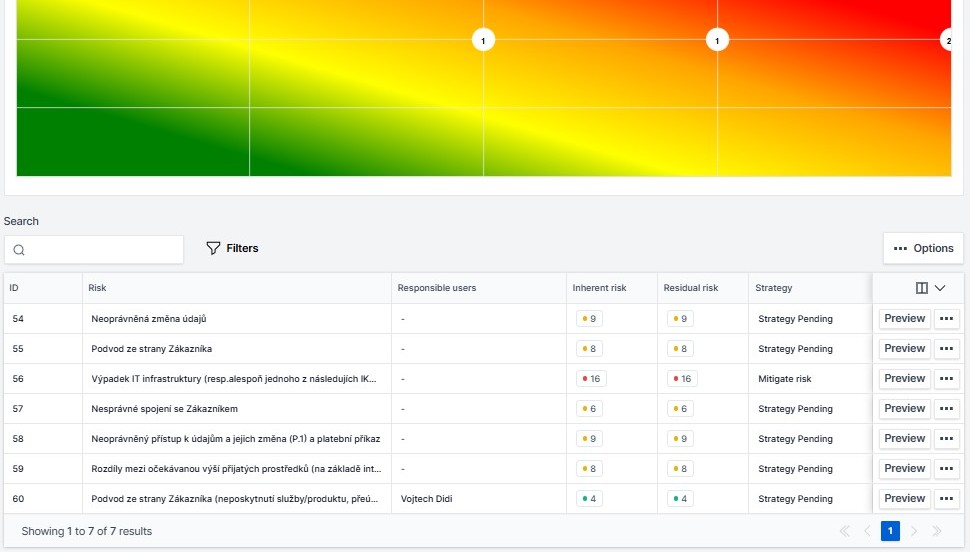This screenshot has height=552, width=970.
Task: Select risk Podvod ze strany Zákazníka (neposkytnutí služby
Action: point(234,499)
